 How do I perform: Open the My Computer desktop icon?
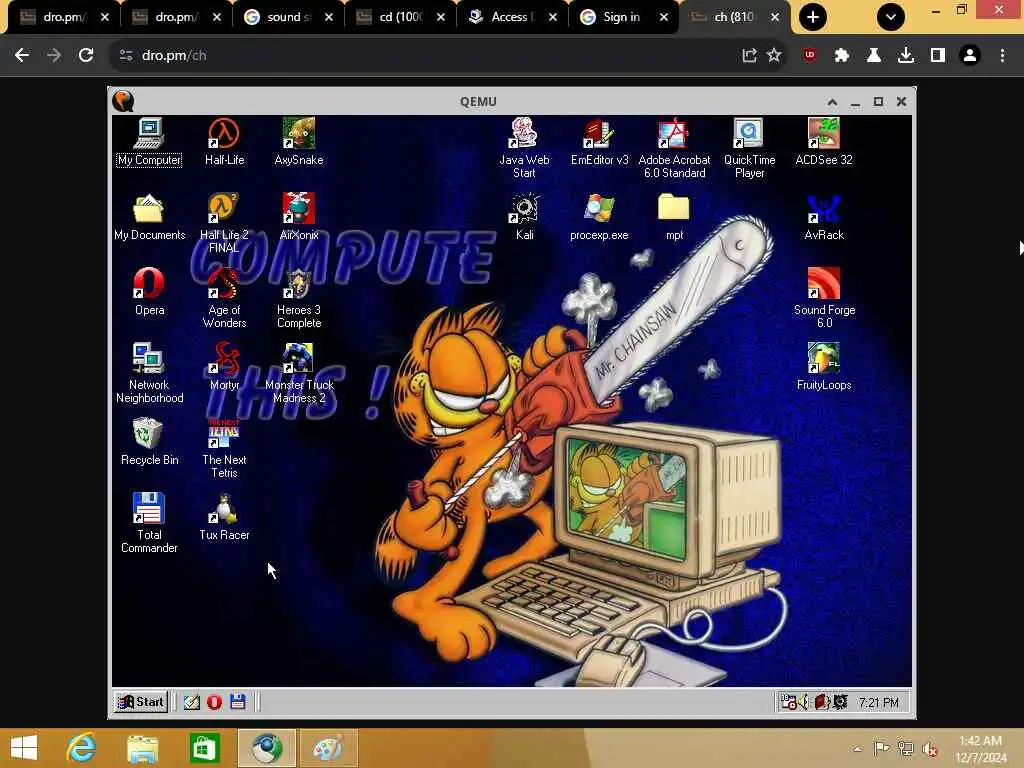[149, 142]
